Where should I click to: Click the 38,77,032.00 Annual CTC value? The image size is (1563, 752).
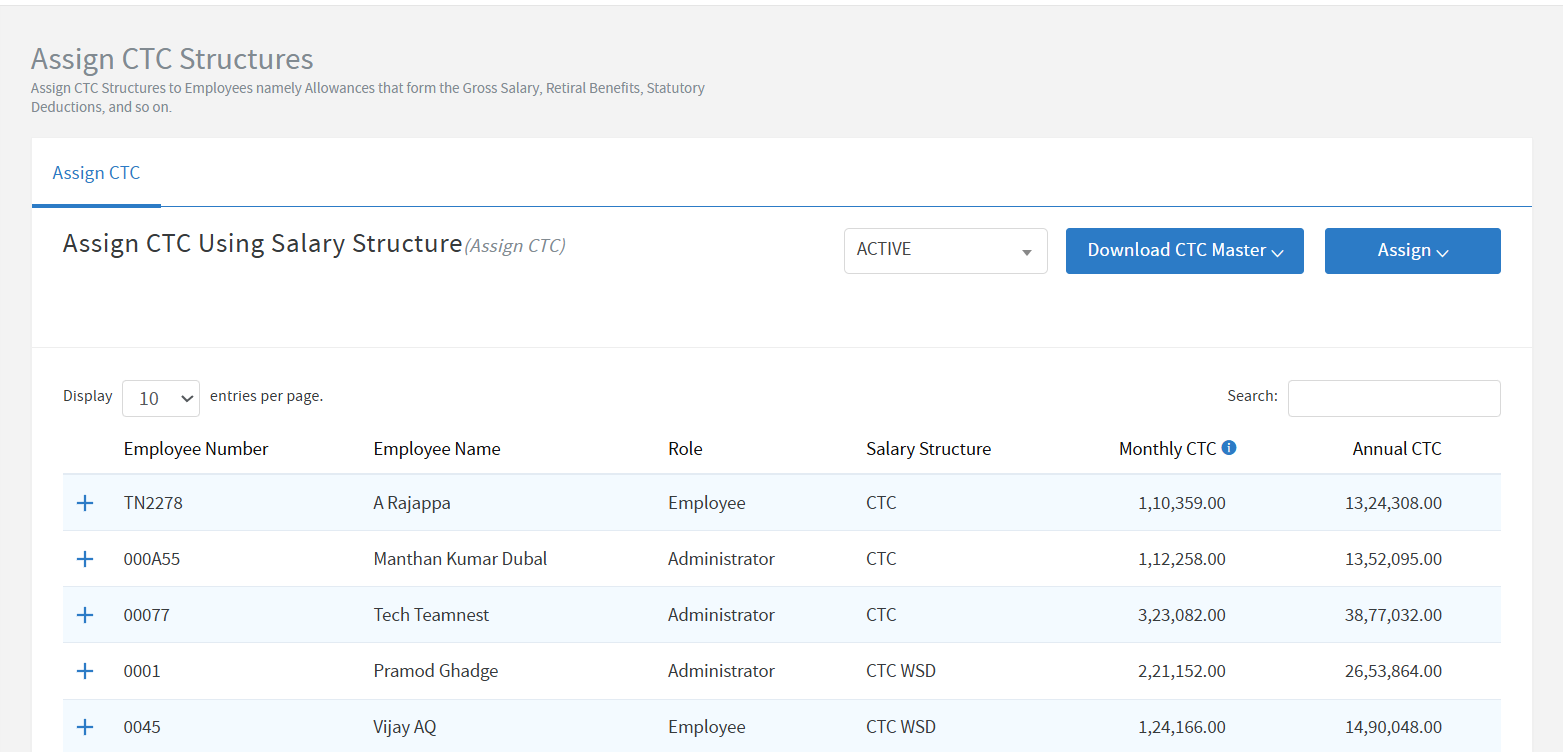tap(1393, 615)
